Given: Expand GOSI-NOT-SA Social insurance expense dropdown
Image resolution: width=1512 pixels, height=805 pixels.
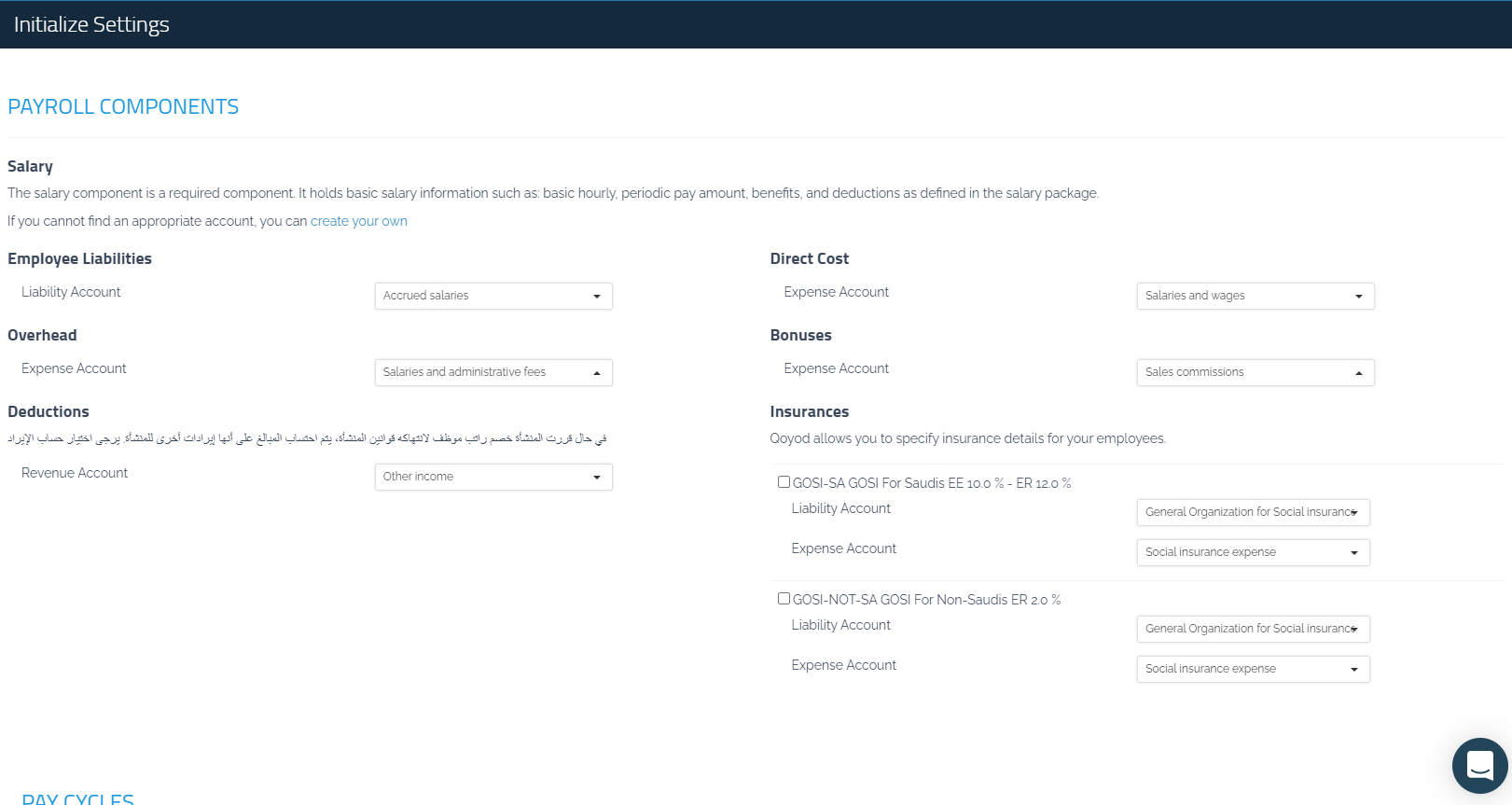Looking at the screenshot, I should coord(1252,669).
